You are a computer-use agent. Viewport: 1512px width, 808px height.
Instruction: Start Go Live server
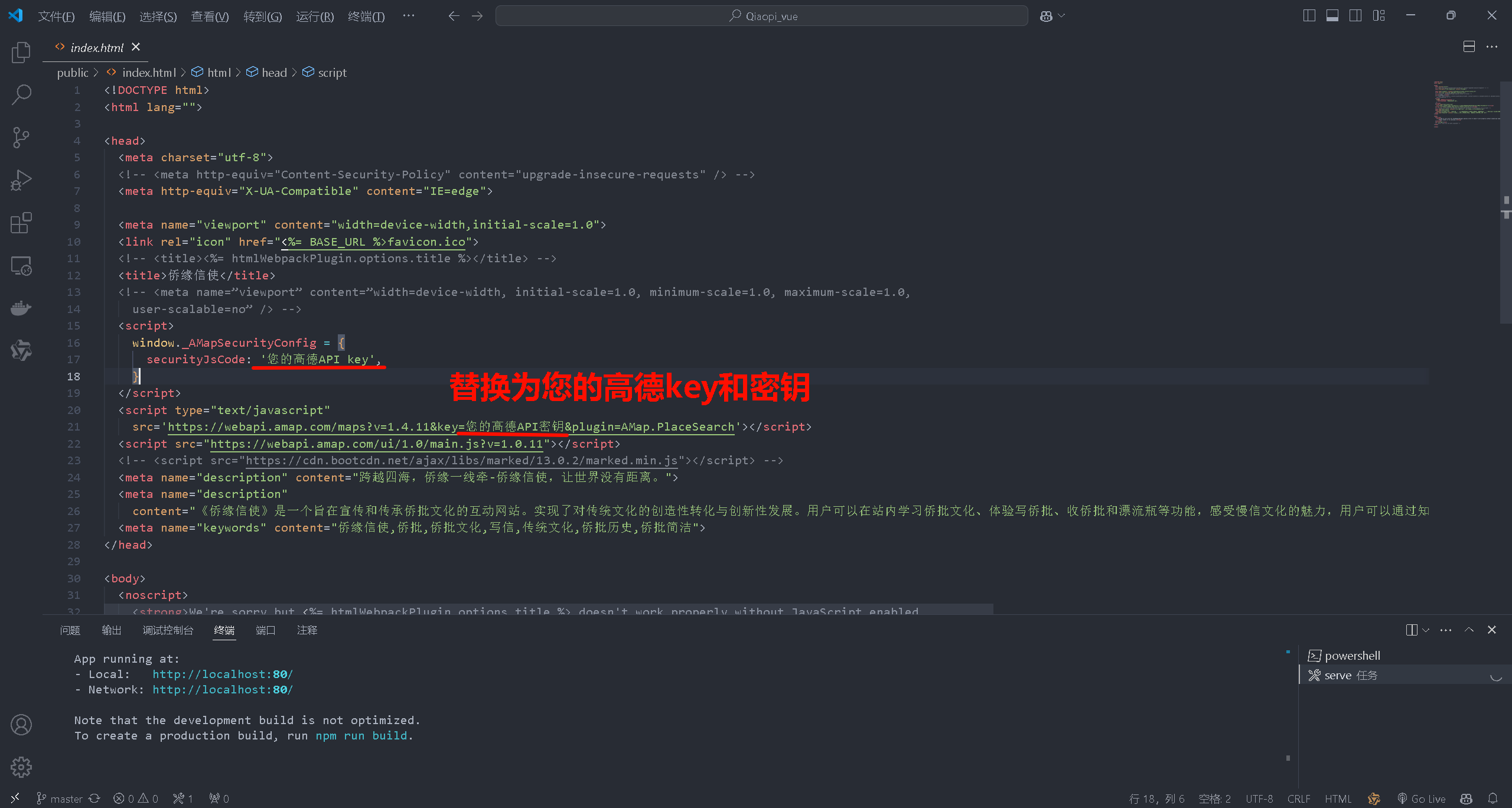coord(1423,798)
